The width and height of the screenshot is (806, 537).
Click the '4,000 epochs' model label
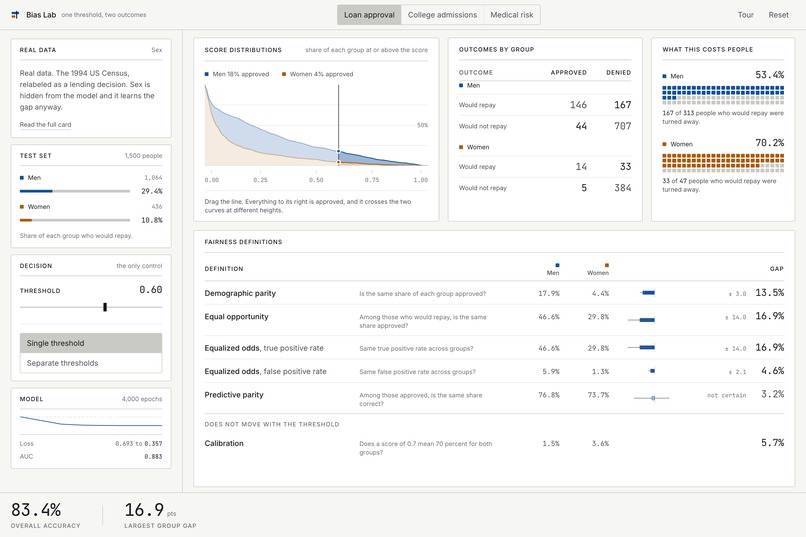coord(142,399)
